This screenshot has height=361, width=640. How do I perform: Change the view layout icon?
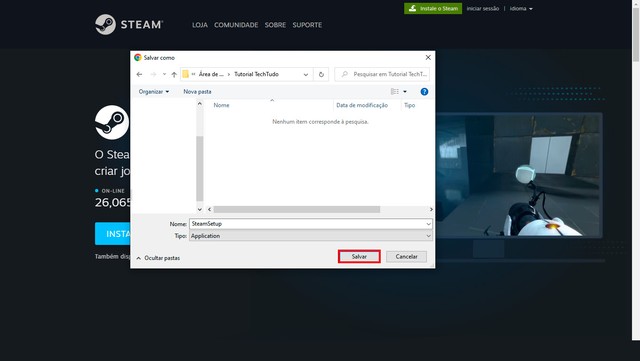coord(395,91)
